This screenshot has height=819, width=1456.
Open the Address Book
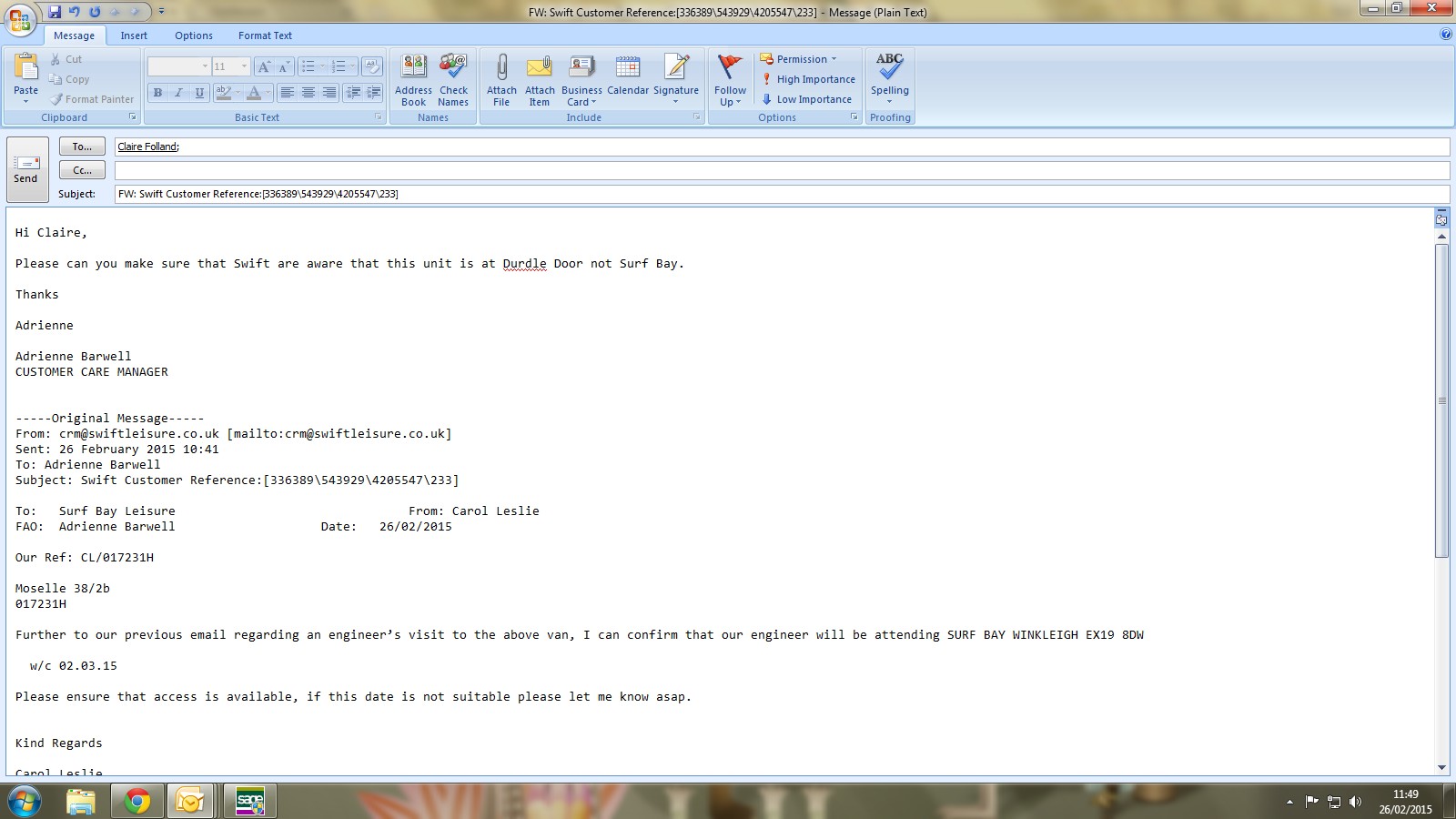[x=413, y=80]
